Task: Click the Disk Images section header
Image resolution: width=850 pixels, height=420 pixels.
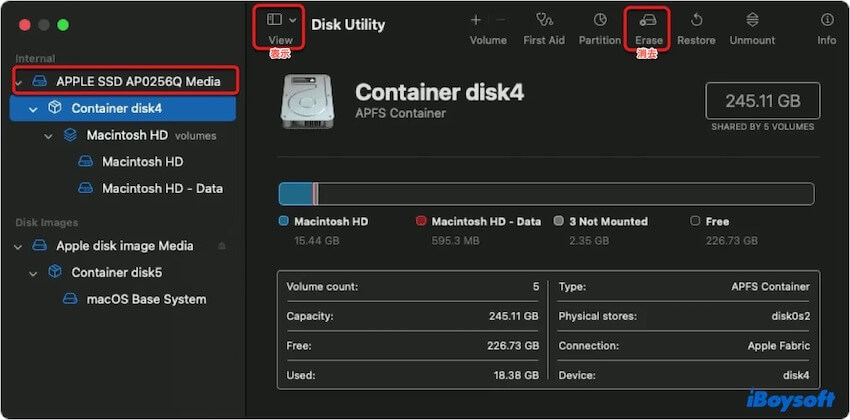Action: click(x=47, y=223)
